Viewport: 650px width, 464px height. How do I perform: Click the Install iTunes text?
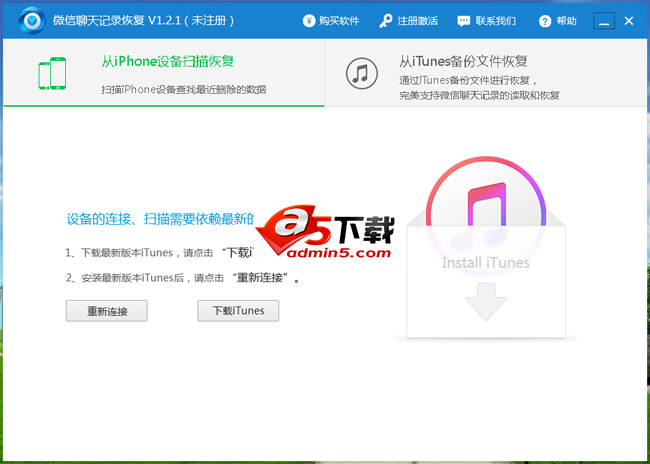[x=486, y=263]
